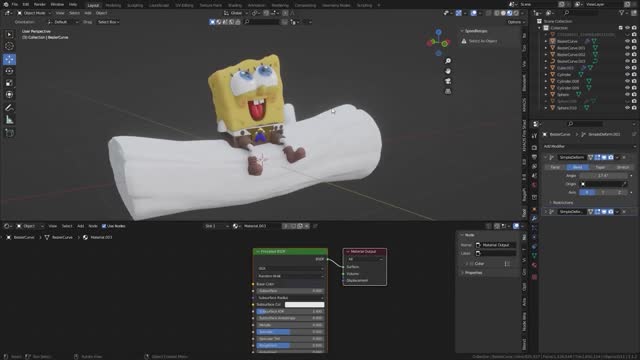Click the node Name field Material Output
Image resolution: width=640 pixels, height=360 pixels.
point(496,245)
